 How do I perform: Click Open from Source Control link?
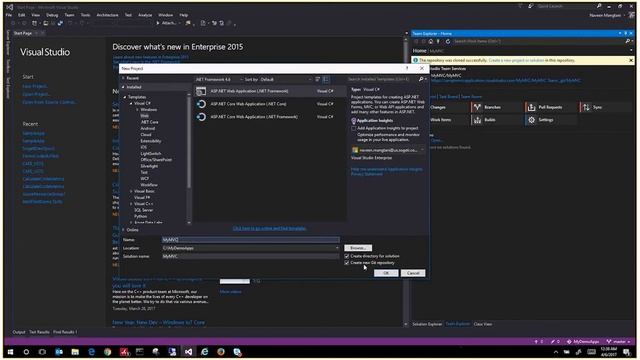[49, 102]
